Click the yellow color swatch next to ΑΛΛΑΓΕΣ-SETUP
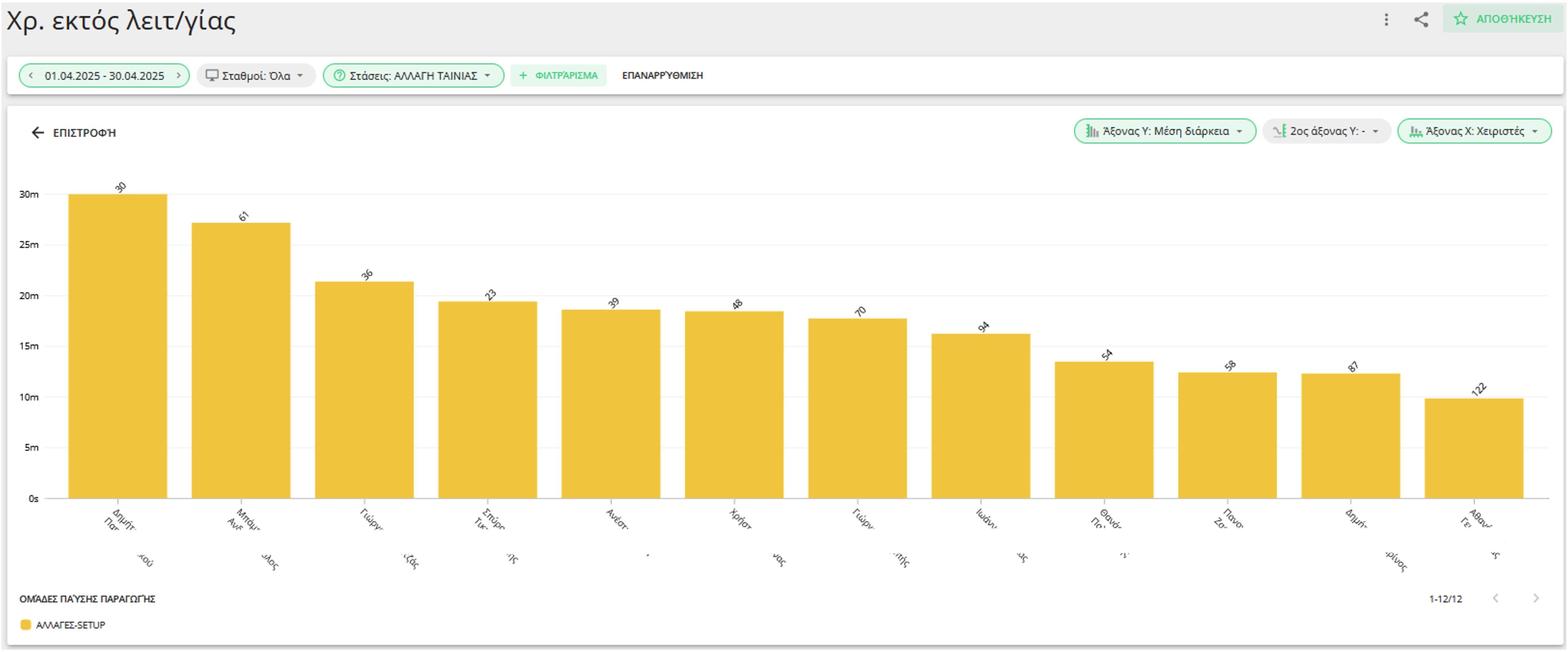 pyautogui.click(x=25, y=624)
